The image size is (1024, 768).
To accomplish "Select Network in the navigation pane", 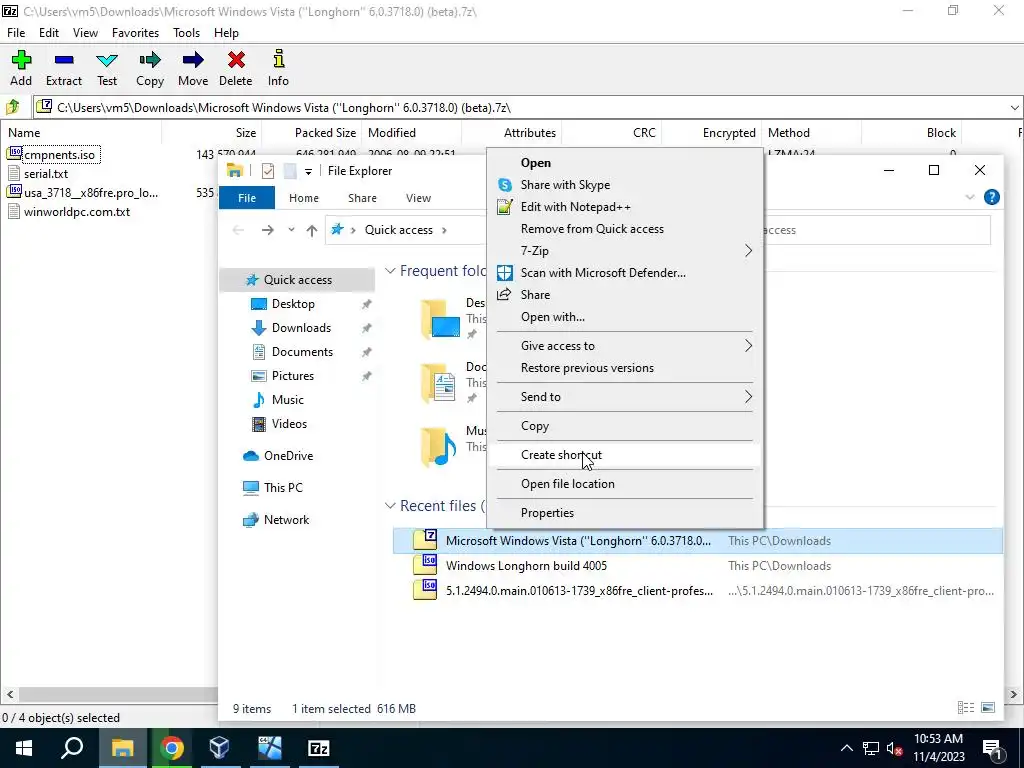I will [286, 520].
